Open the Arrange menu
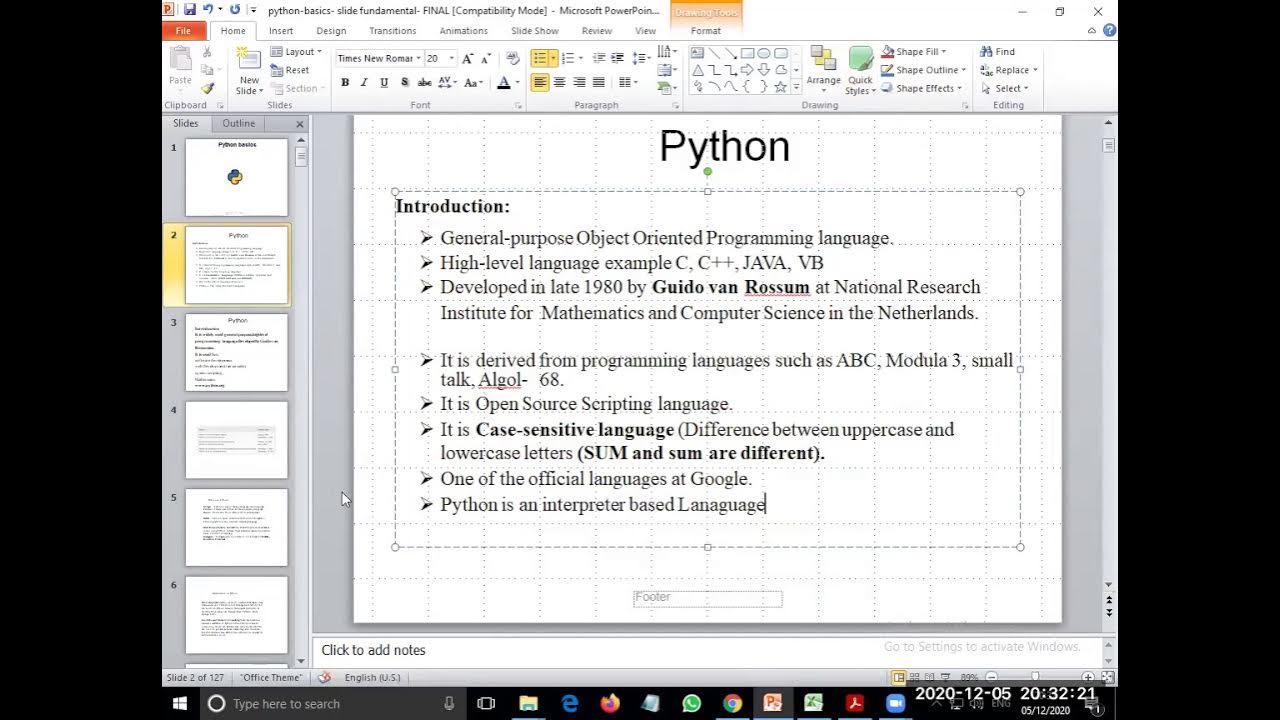This screenshot has height=720, width=1280. pyautogui.click(x=824, y=70)
